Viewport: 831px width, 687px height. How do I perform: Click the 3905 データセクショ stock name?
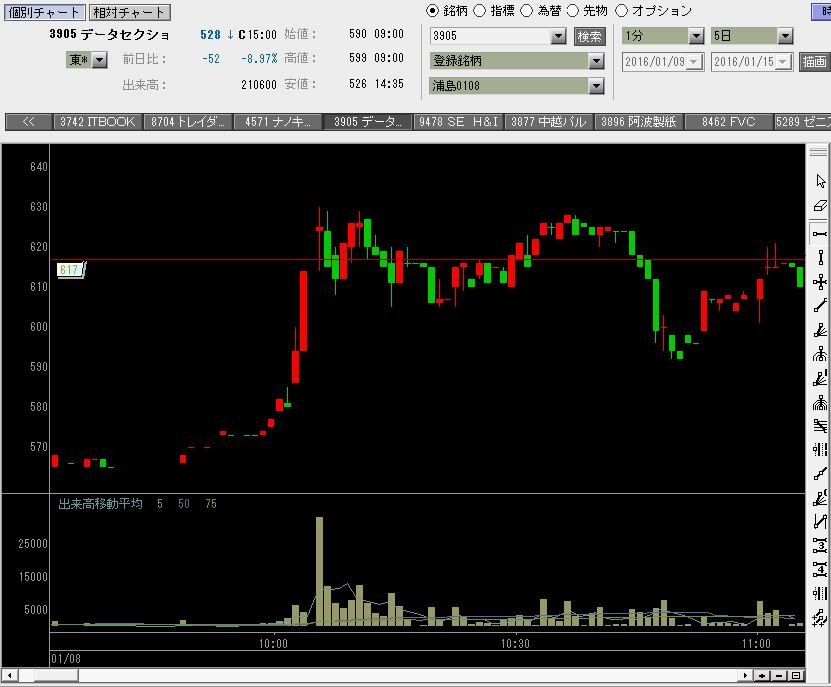click(x=109, y=34)
